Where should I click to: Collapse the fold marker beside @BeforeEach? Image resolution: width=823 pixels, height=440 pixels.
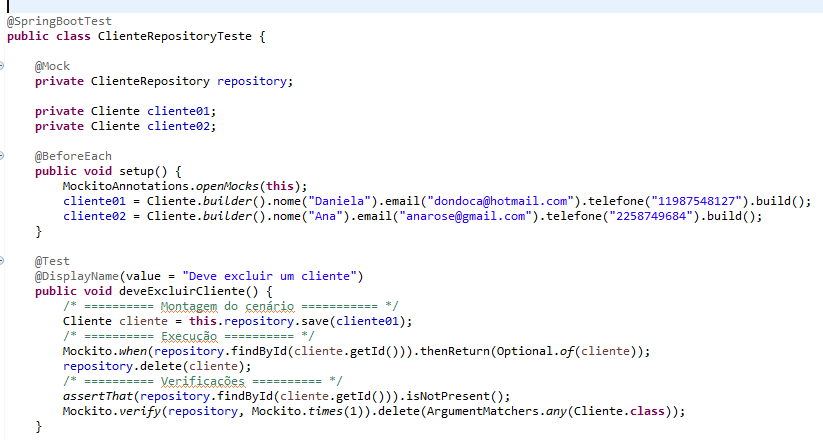pyautogui.click(x=2, y=156)
